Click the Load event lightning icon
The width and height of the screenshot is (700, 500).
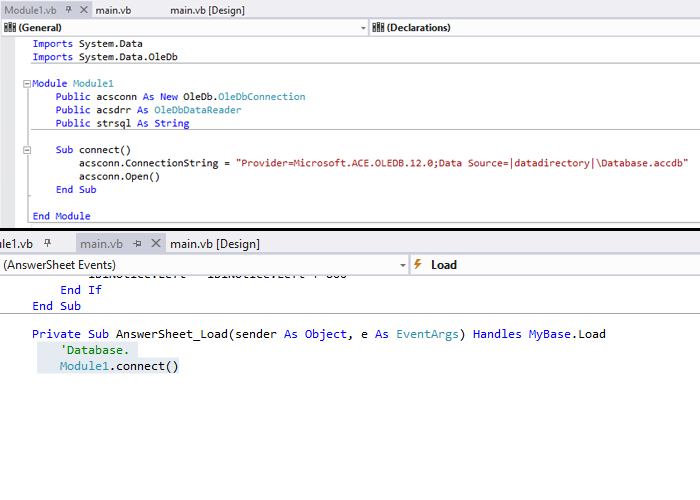[x=418, y=264]
